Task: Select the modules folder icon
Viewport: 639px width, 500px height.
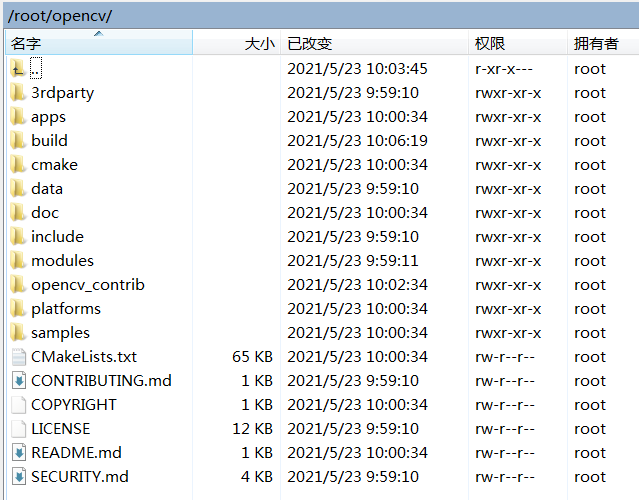Action: 18,261
